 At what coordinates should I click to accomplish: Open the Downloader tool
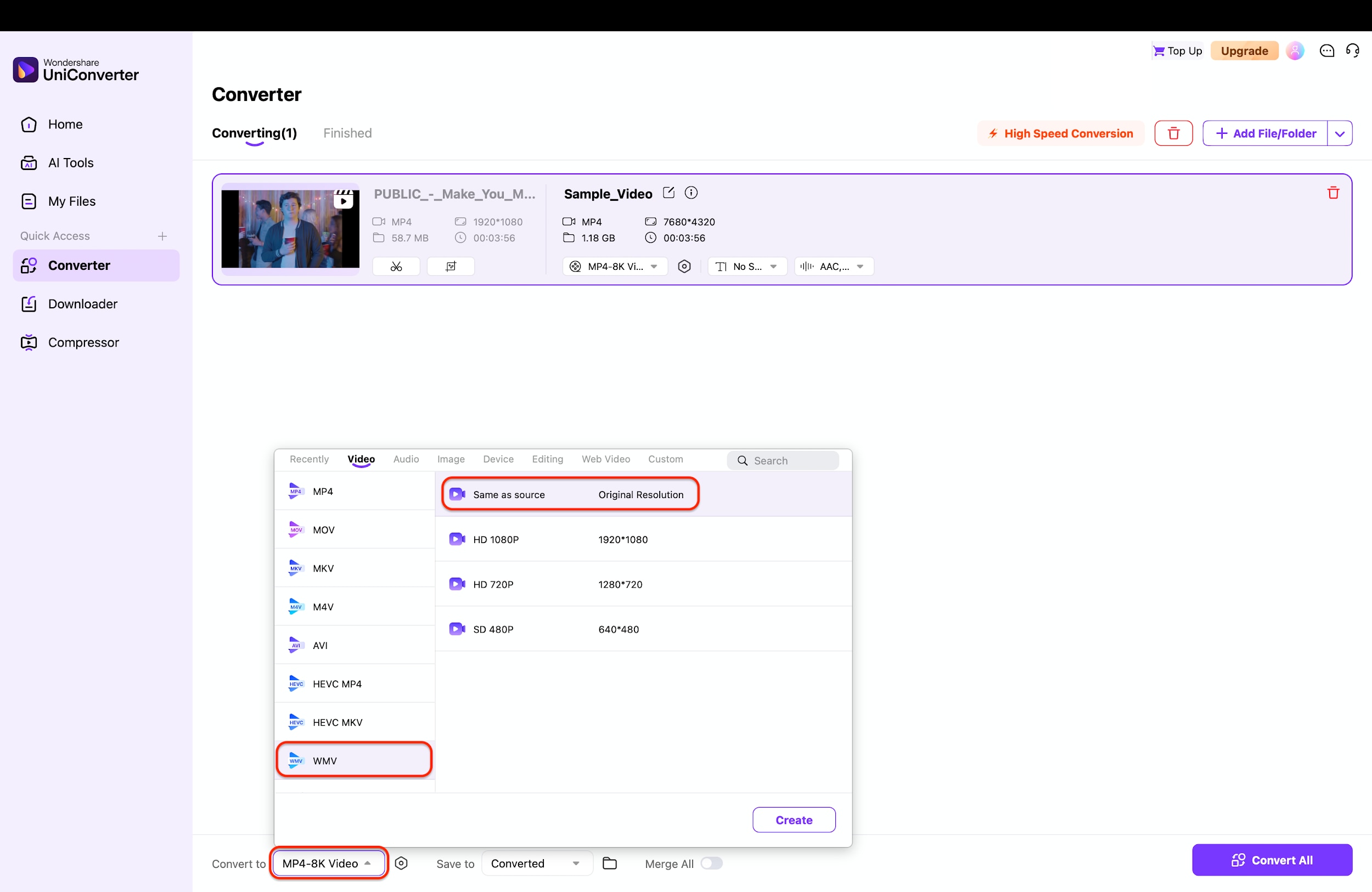click(x=83, y=304)
